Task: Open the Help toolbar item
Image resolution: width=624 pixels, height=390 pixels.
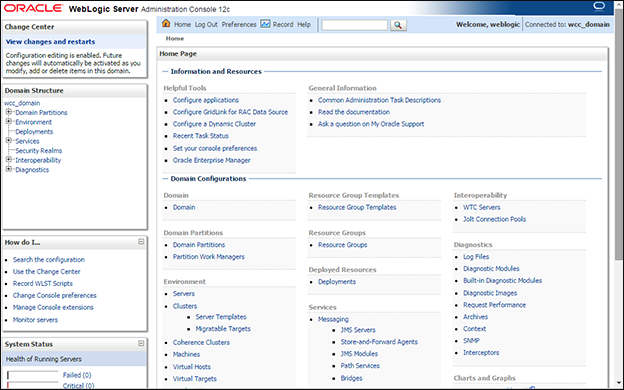Action: [304, 25]
